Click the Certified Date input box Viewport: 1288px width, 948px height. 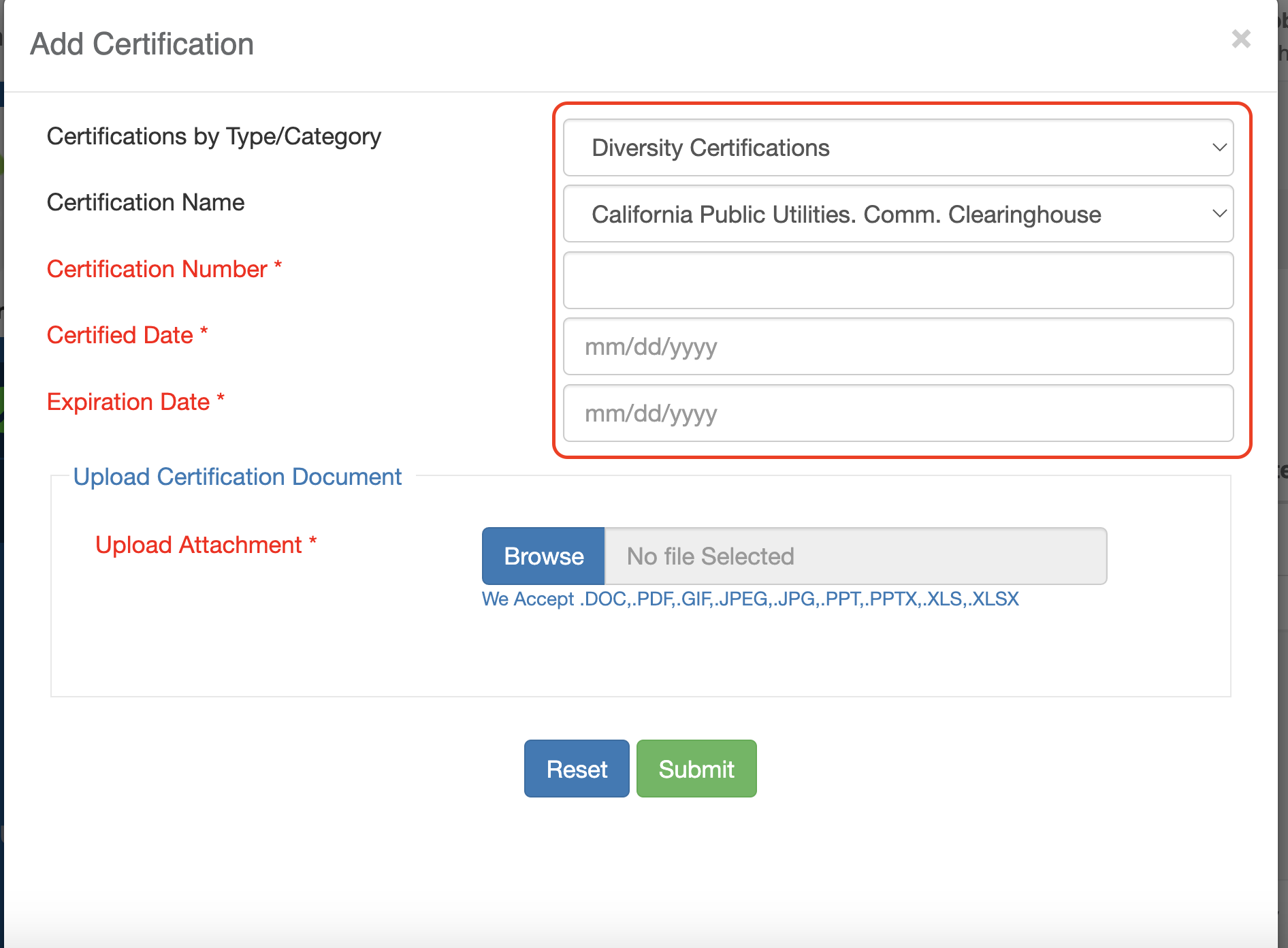[x=897, y=347]
